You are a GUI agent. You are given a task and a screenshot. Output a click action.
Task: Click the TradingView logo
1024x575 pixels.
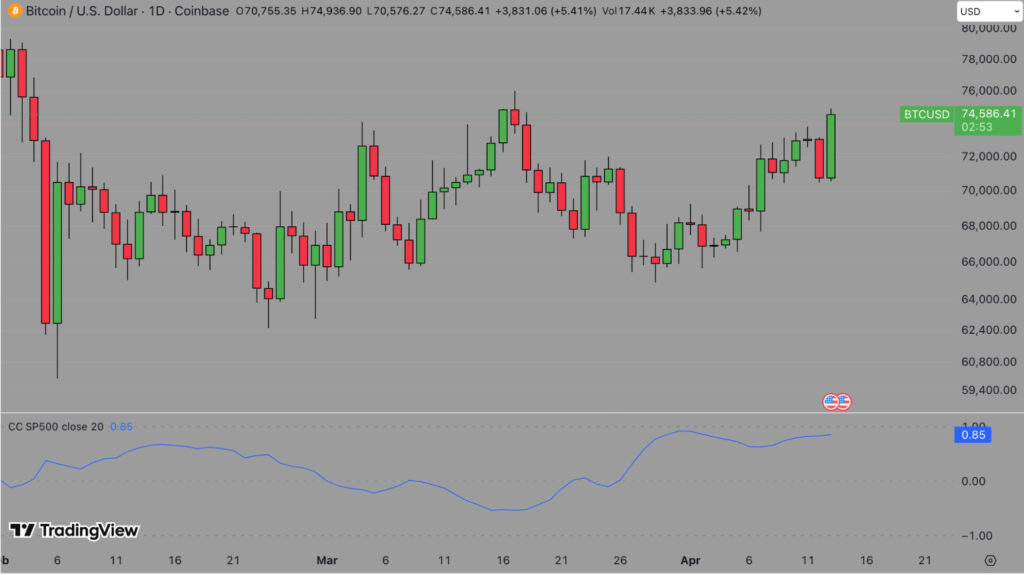point(74,531)
